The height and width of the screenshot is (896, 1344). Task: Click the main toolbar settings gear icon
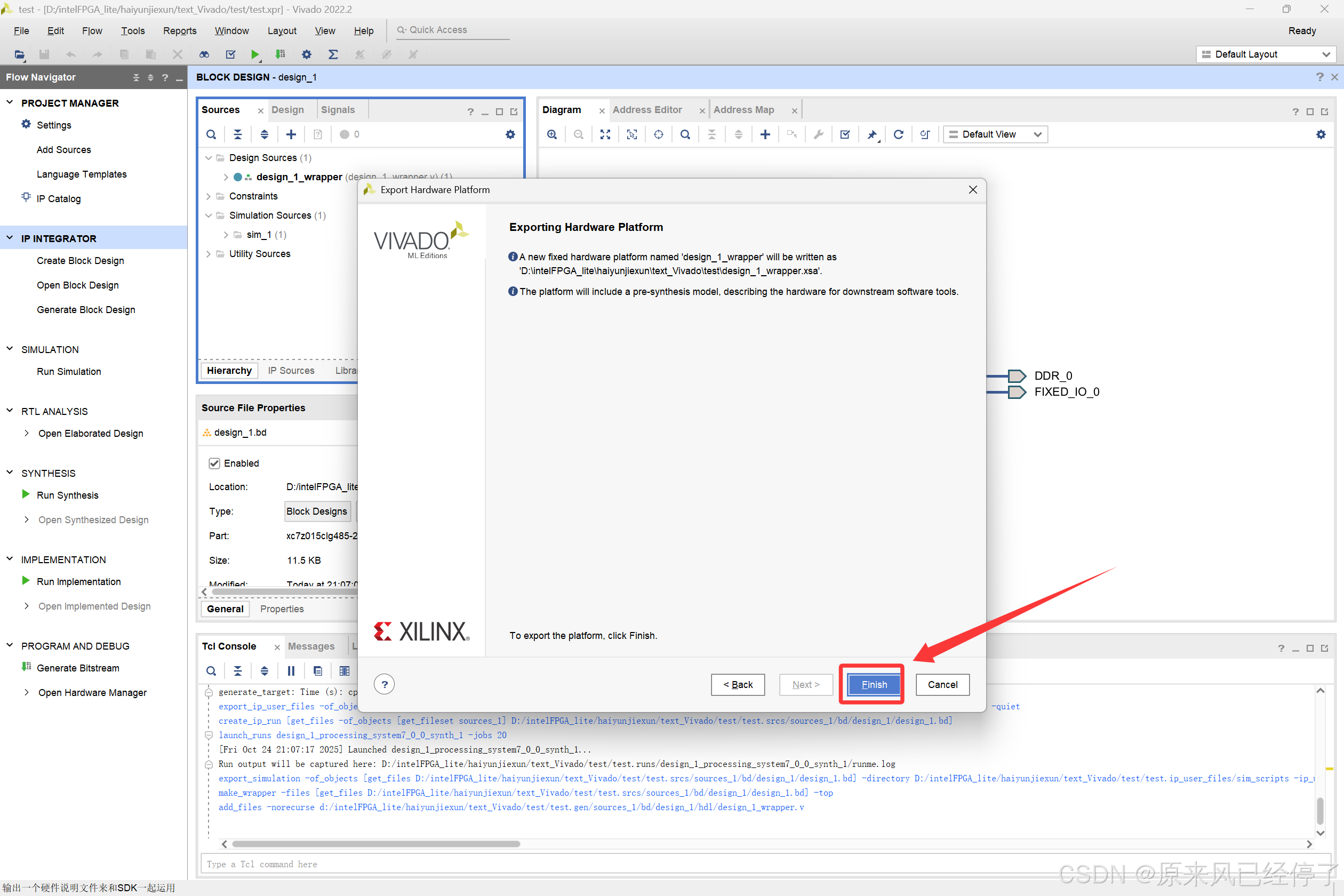(307, 54)
